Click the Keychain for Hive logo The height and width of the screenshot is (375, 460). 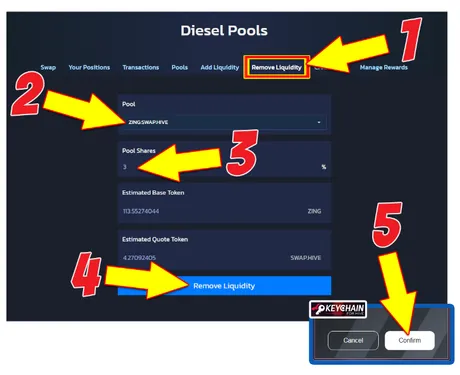(x=338, y=309)
